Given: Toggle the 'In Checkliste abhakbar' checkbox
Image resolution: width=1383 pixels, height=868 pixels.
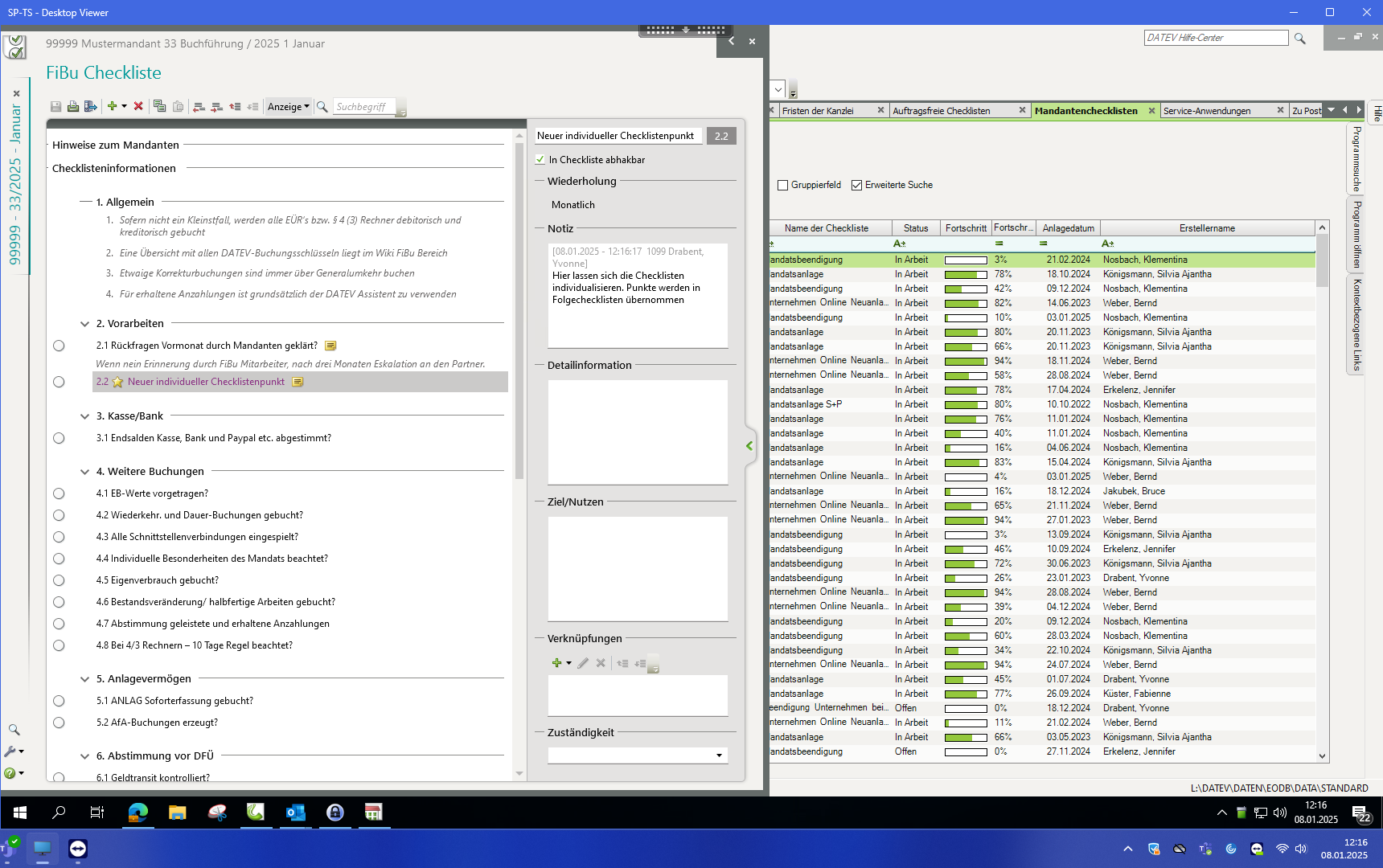Looking at the screenshot, I should (x=540, y=160).
